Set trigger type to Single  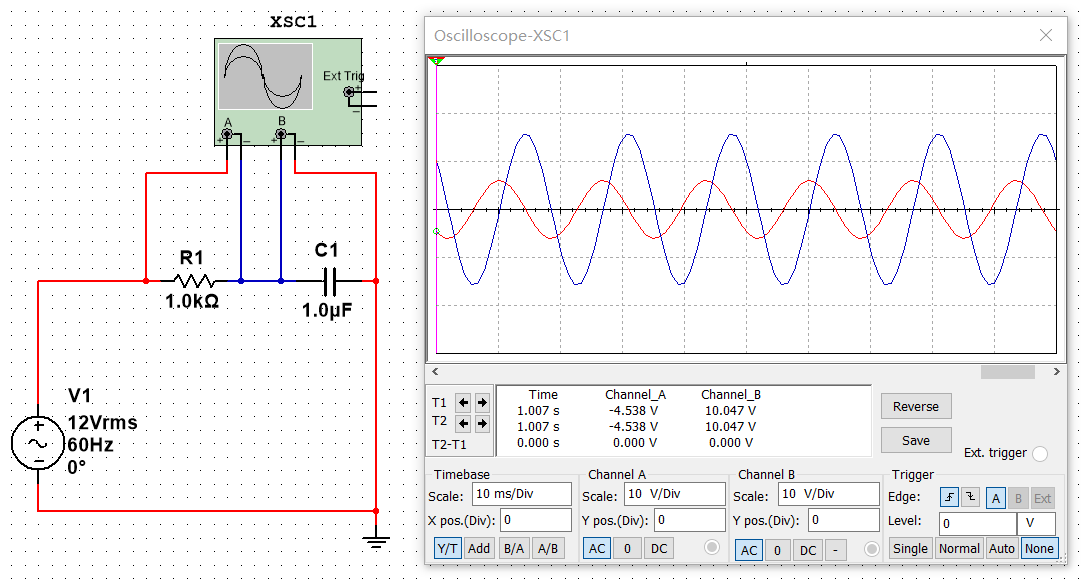pos(910,548)
